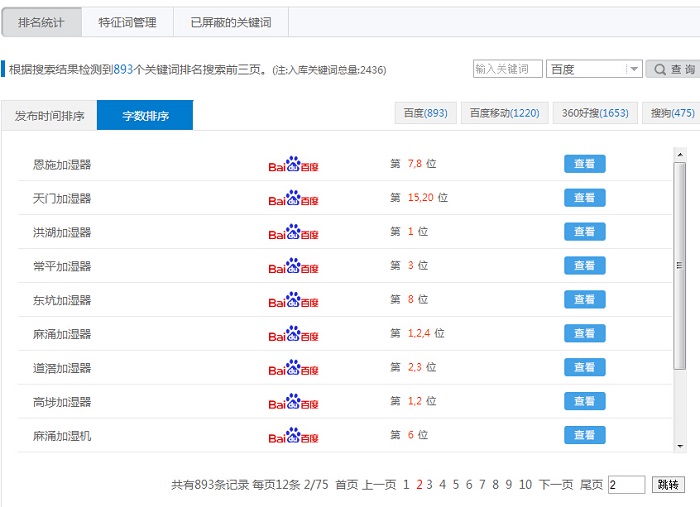The image size is (700, 507).
Task: Open the 百度 search engine dropdown
Action: tap(594, 69)
